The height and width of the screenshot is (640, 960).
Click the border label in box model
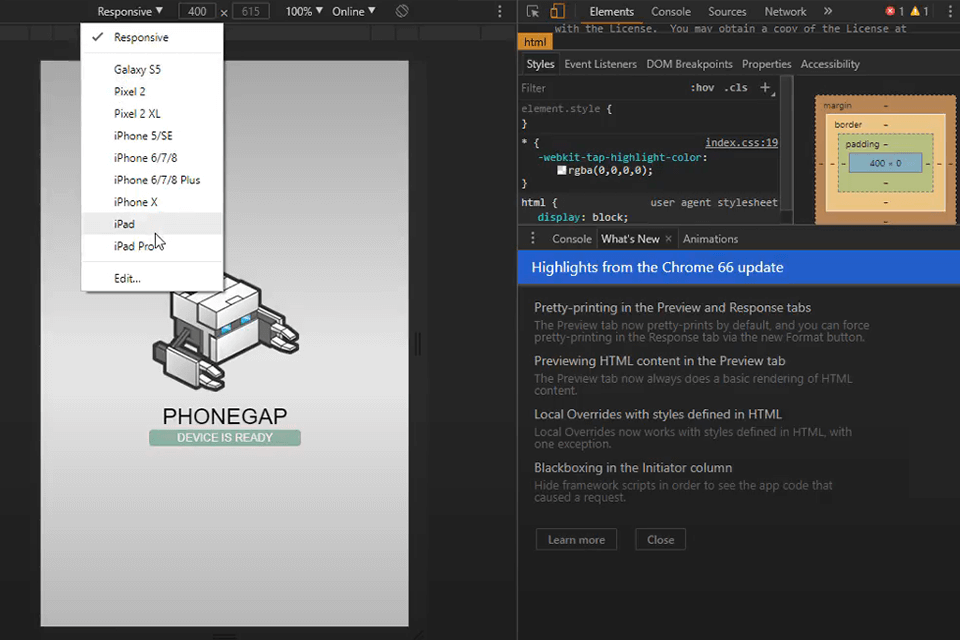click(848, 124)
